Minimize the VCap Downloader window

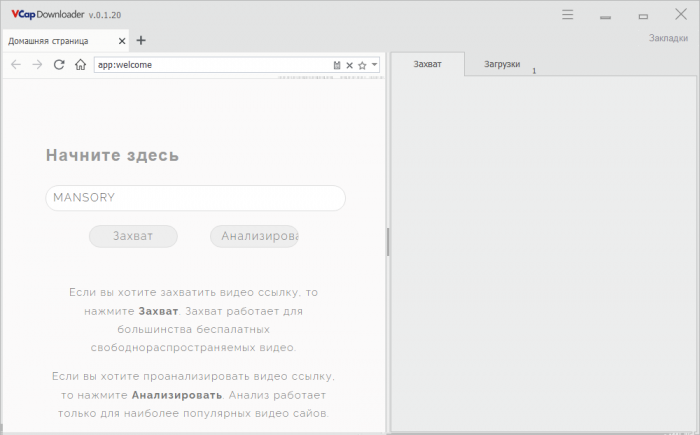[x=605, y=17]
